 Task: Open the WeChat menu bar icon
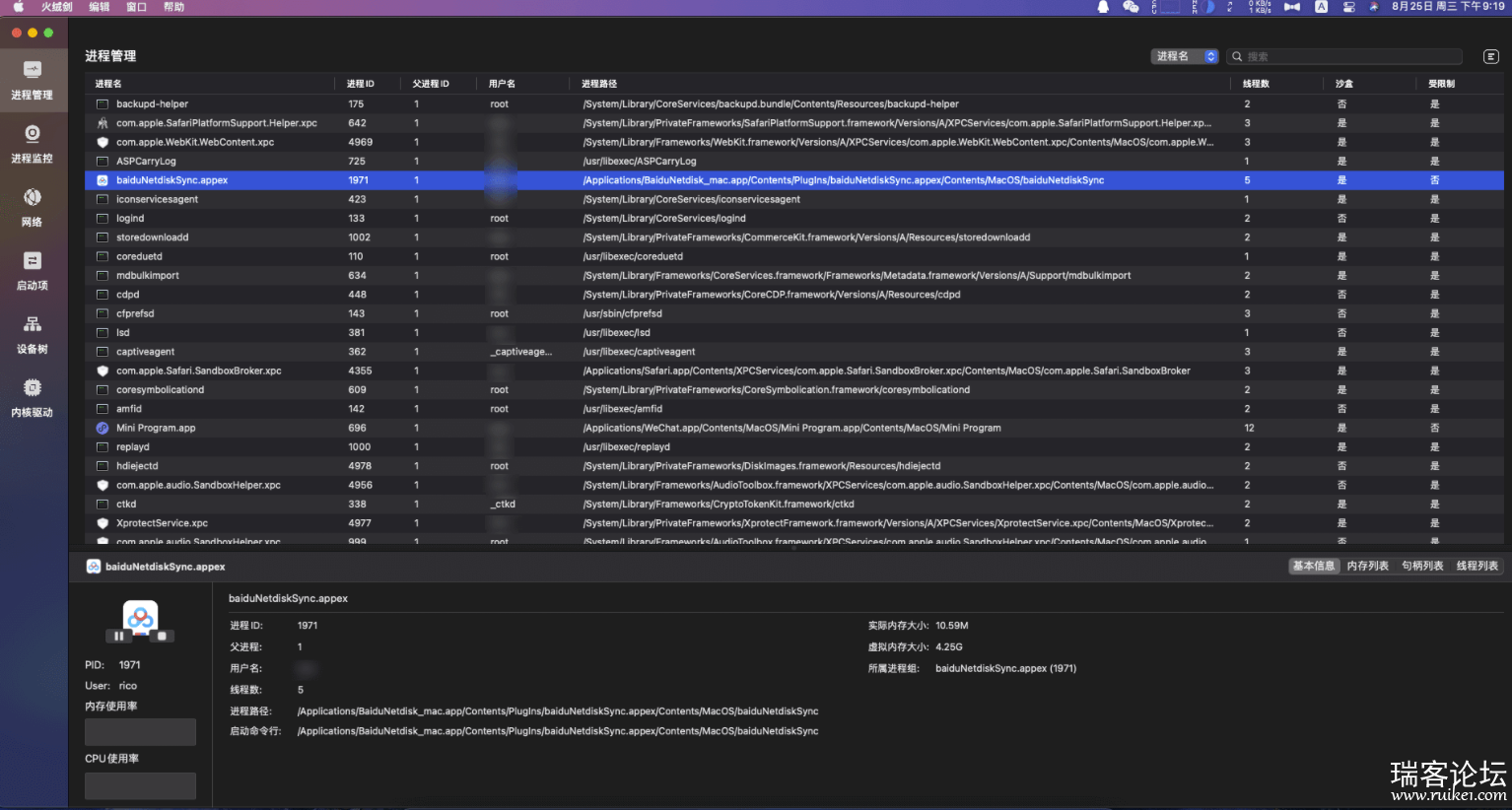pyautogui.click(x=1131, y=7)
